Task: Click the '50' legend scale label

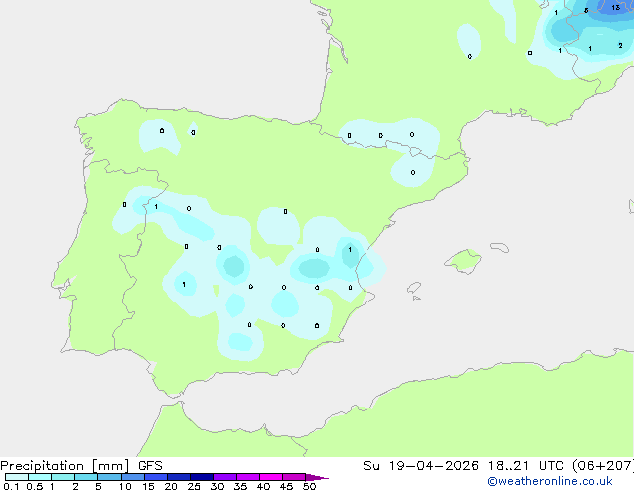Action: click(x=309, y=486)
